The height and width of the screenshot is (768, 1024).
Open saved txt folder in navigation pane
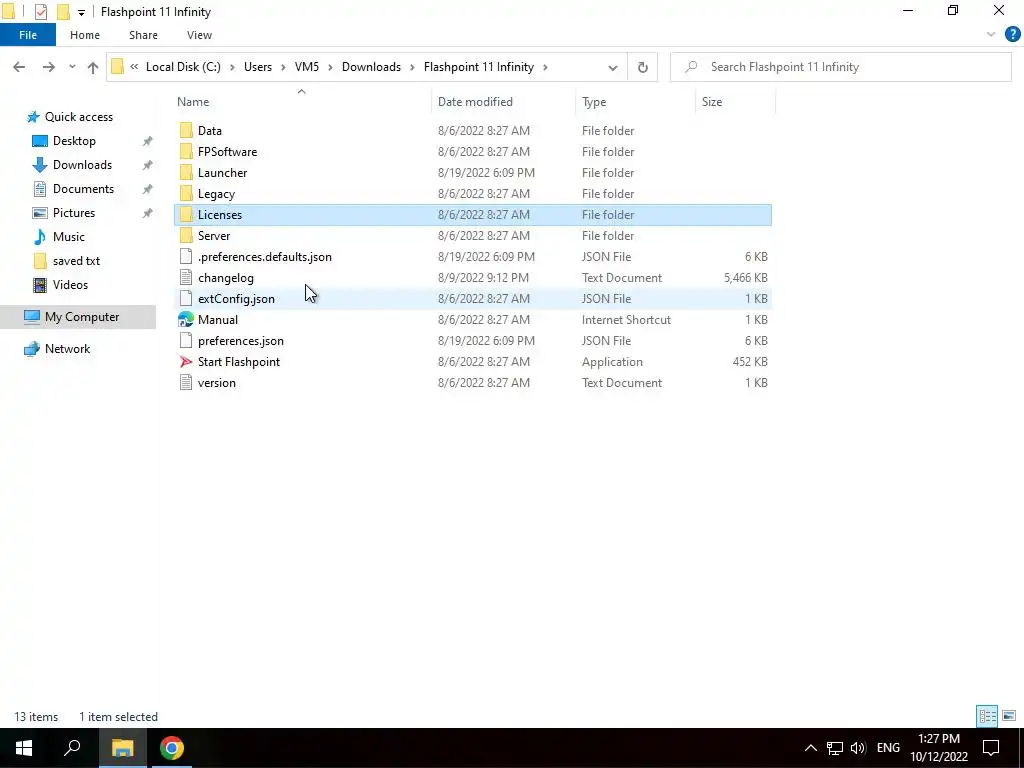click(76, 261)
